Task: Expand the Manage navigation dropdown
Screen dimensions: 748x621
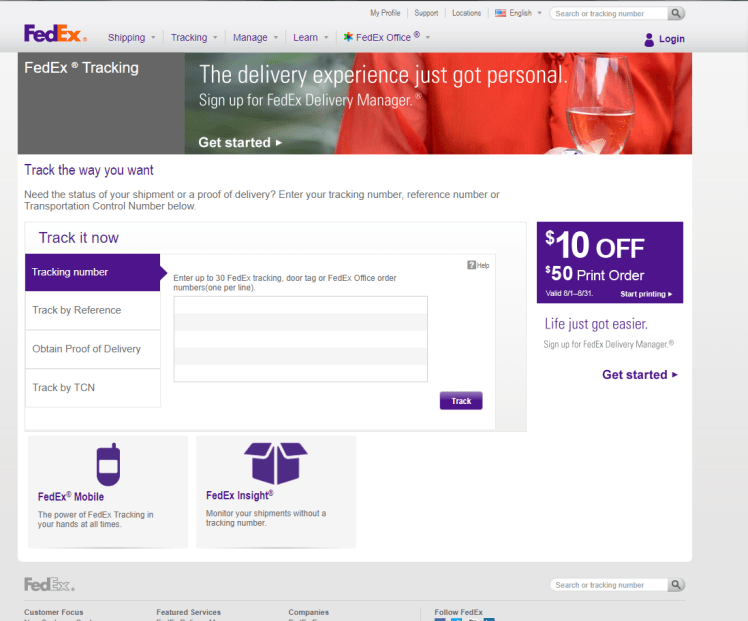Action: [x=255, y=38]
